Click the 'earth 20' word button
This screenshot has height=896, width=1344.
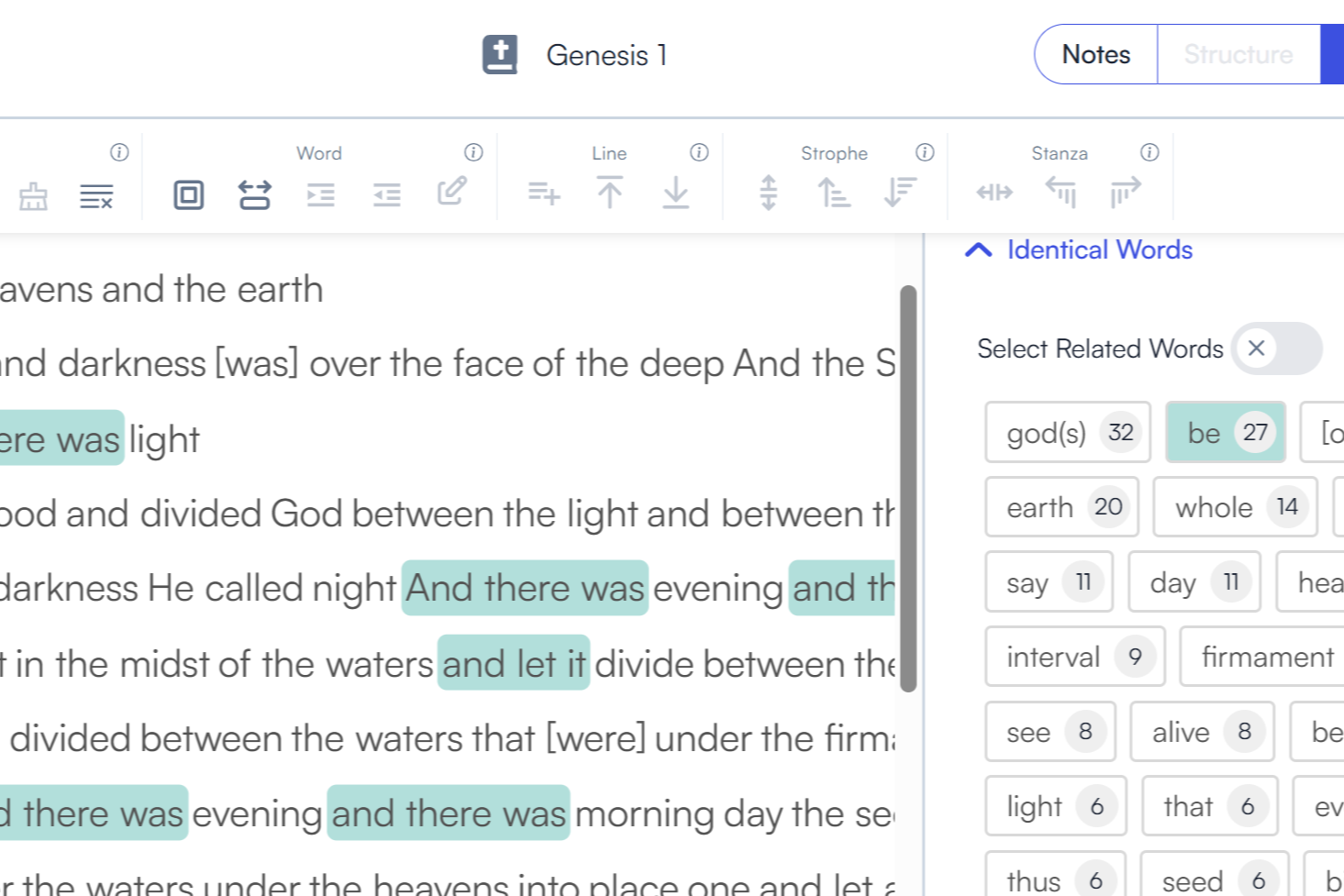pos(1061,506)
